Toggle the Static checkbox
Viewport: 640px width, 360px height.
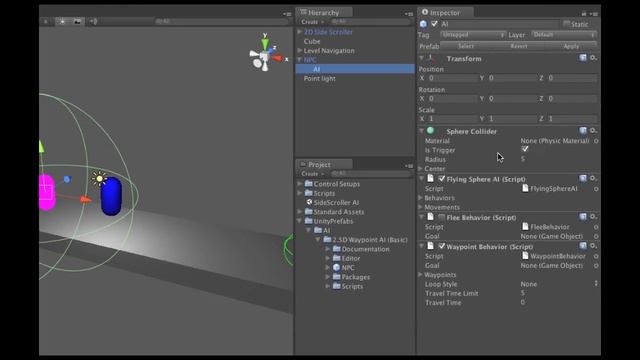(x=567, y=24)
